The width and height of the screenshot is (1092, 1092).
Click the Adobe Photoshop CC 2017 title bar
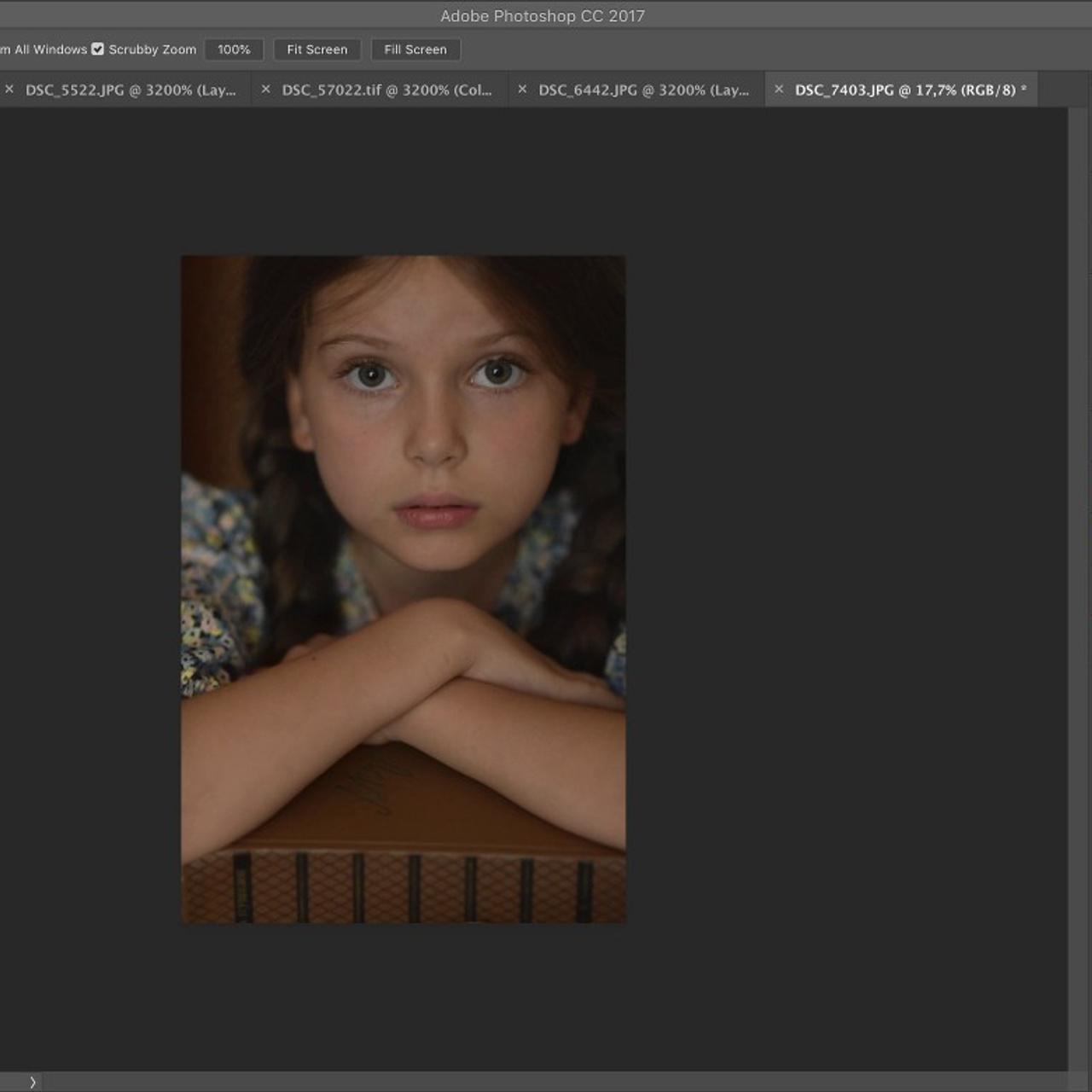point(543,15)
